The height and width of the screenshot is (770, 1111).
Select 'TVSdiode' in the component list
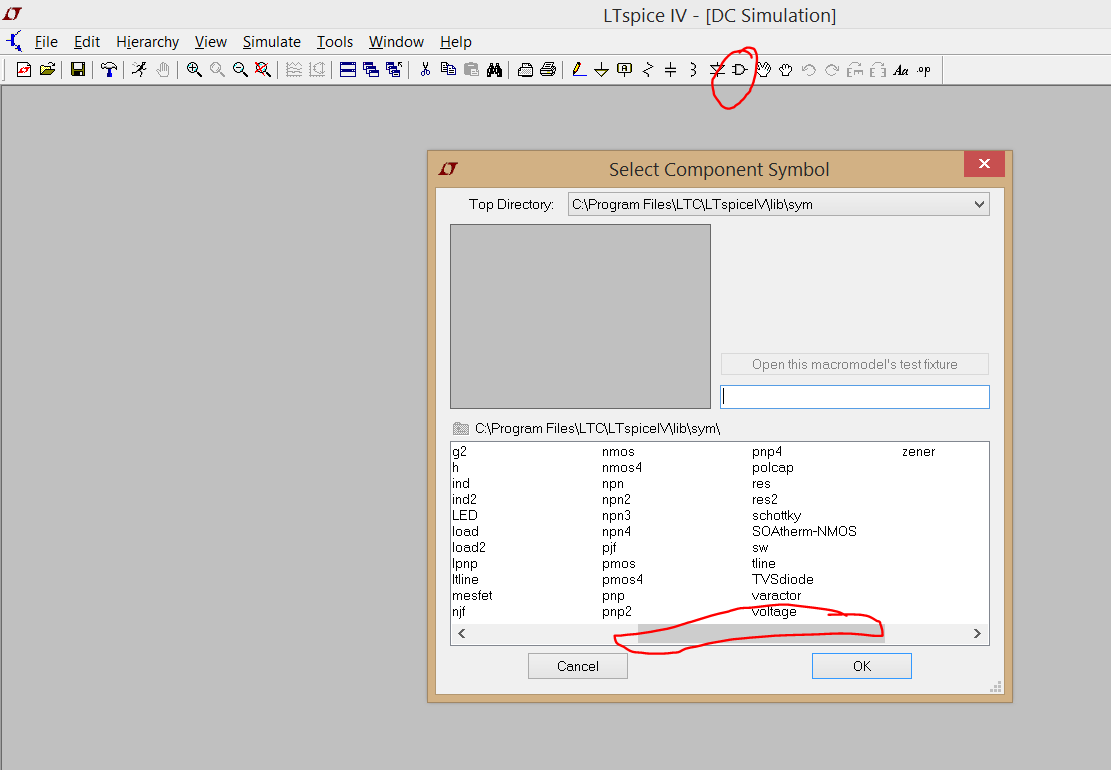click(782, 579)
